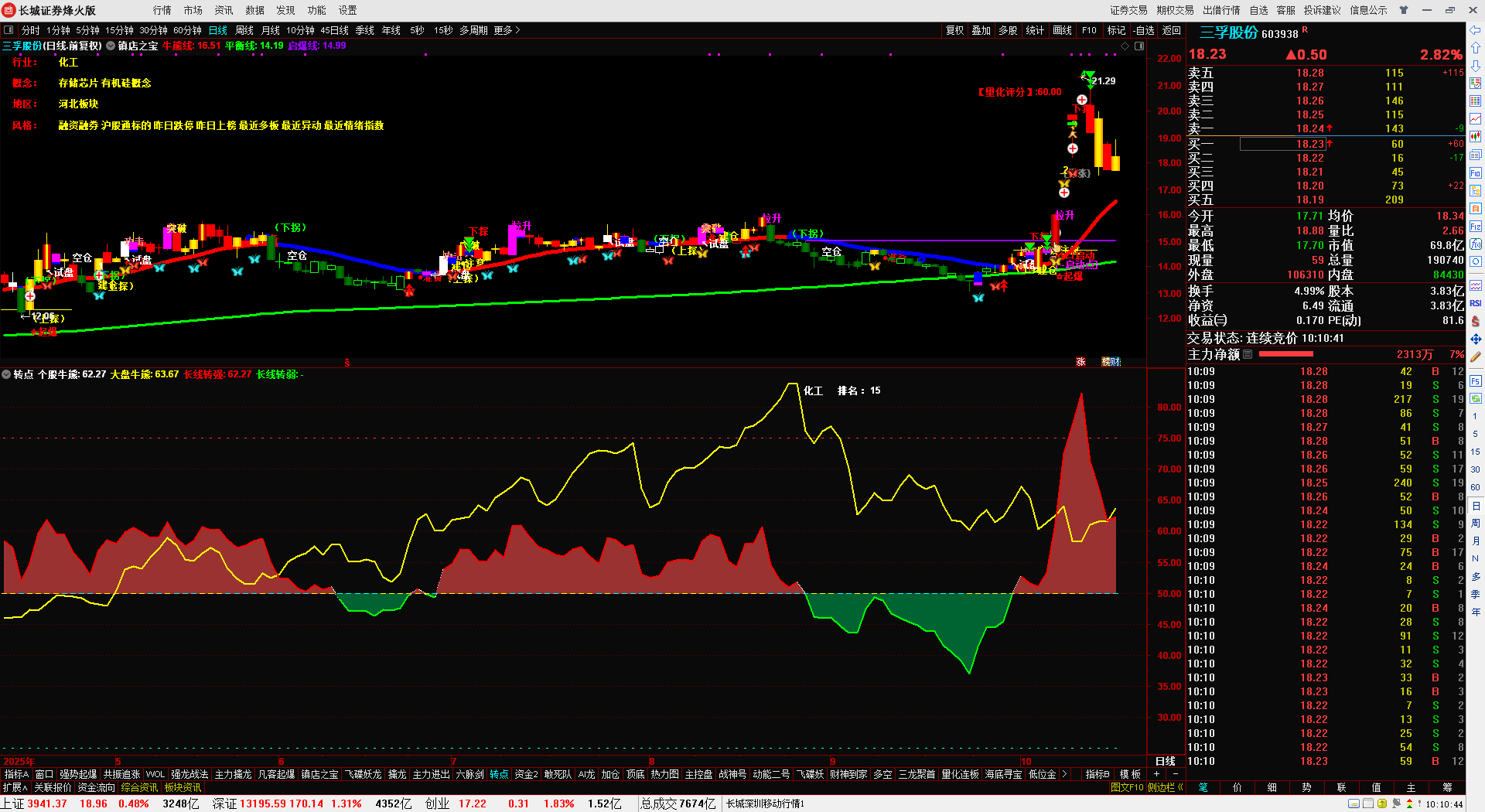Click the F12 icon in right sidebar
The width and height of the screenshot is (1485, 812).
(1476, 227)
